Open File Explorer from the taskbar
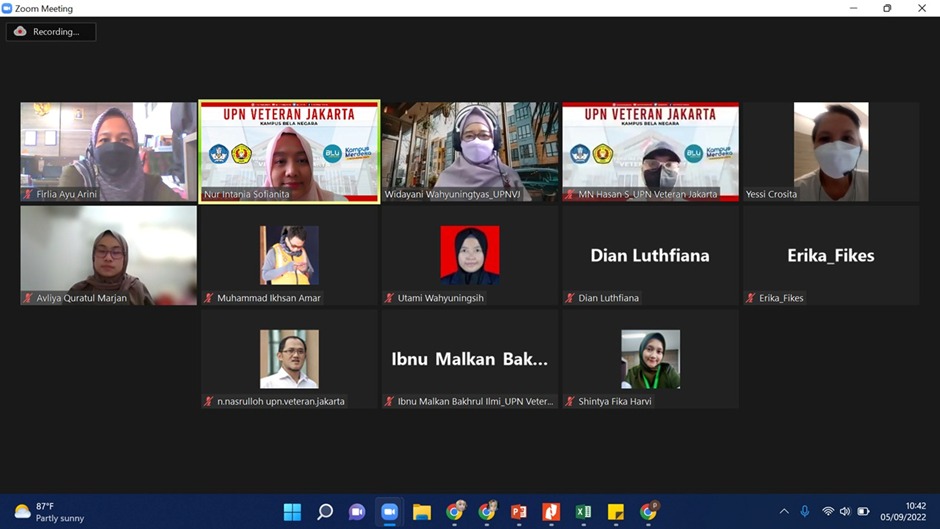The image size is (940, 529). 422,512
